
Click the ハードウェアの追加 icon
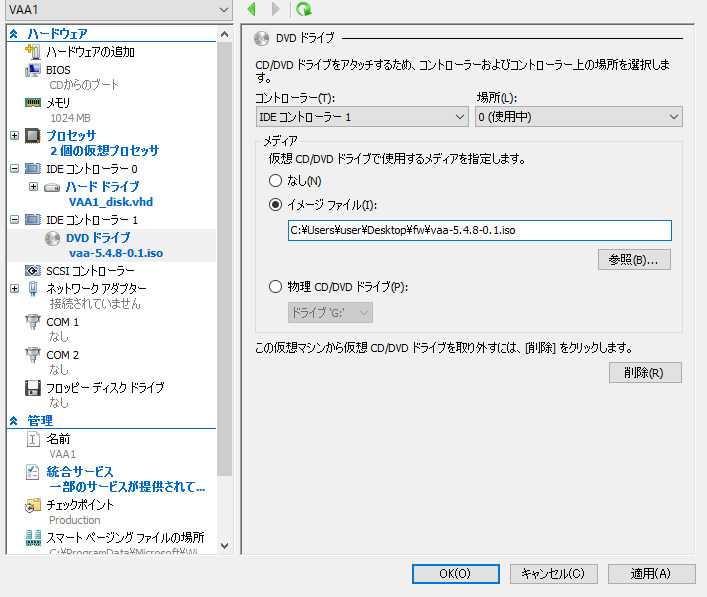(x=32, y=52)
